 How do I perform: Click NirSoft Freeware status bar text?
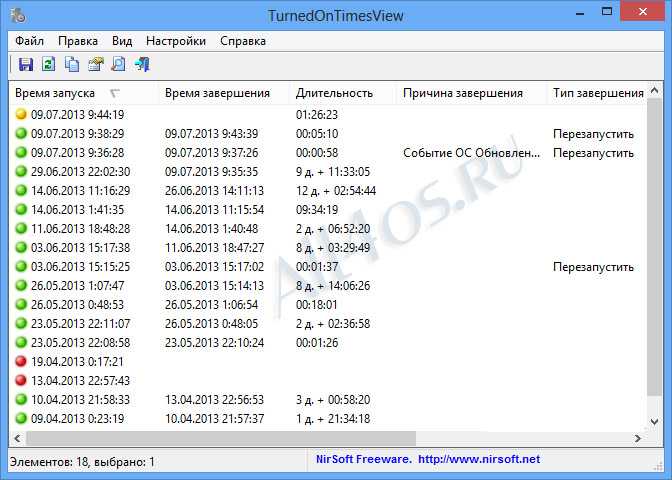coord(363,459)
